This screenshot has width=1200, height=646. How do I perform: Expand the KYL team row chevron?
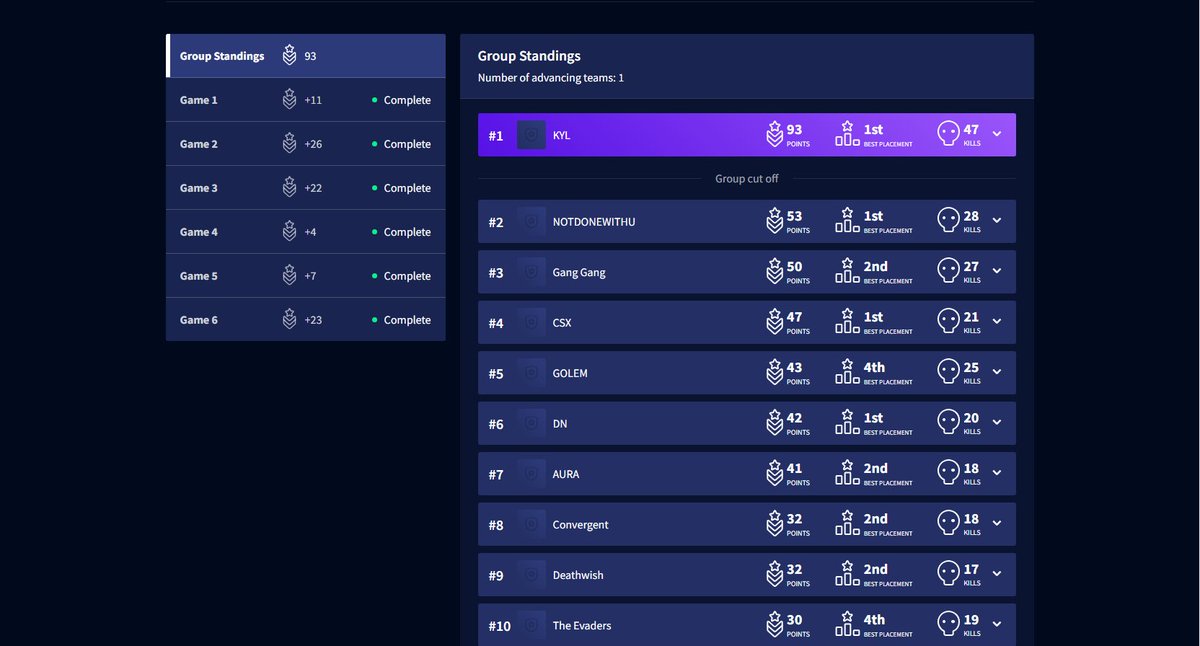(996, 135)
